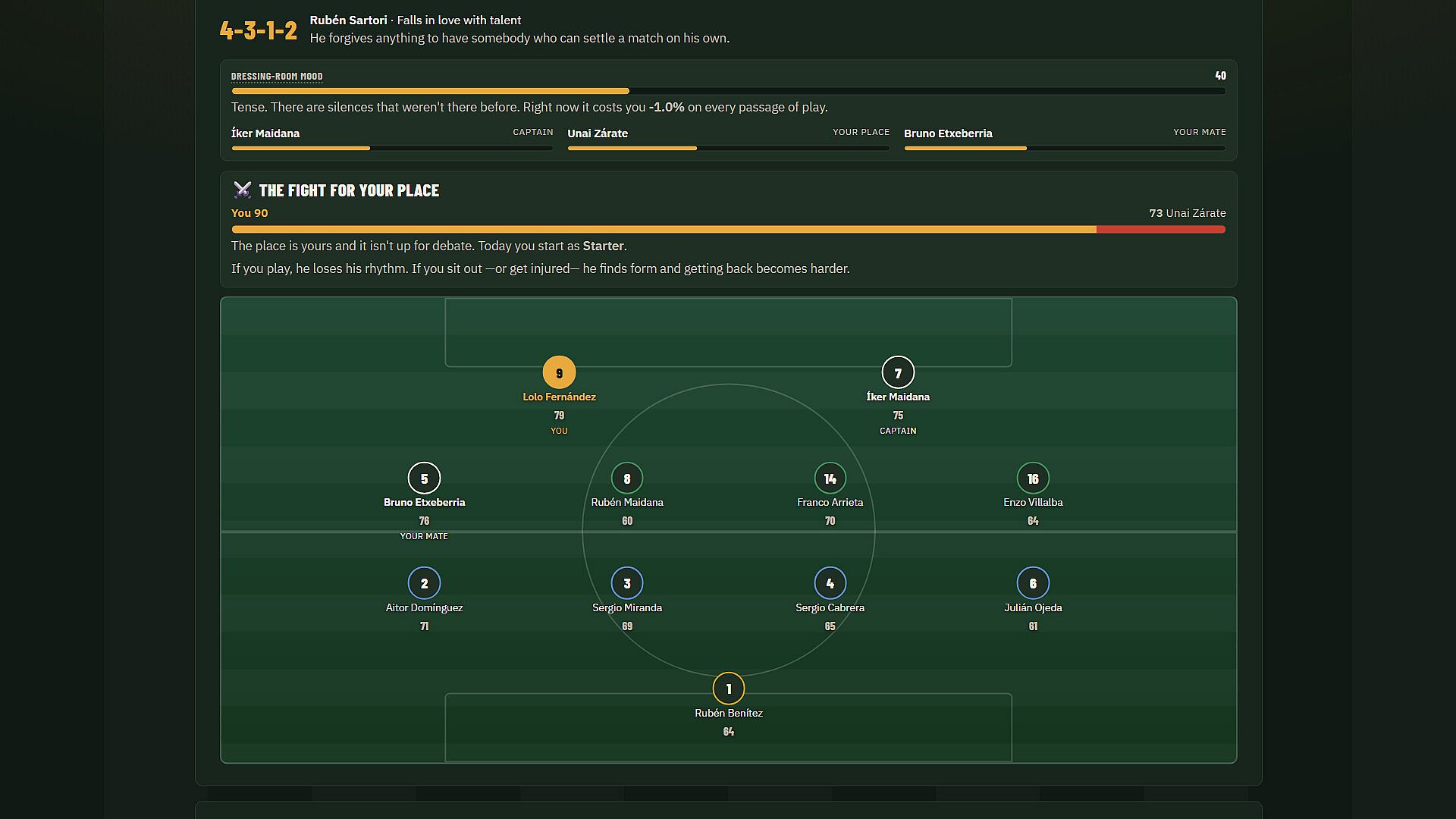
Task: Click the 4-3-1-2 formation heading
Action: coord(259,30)
